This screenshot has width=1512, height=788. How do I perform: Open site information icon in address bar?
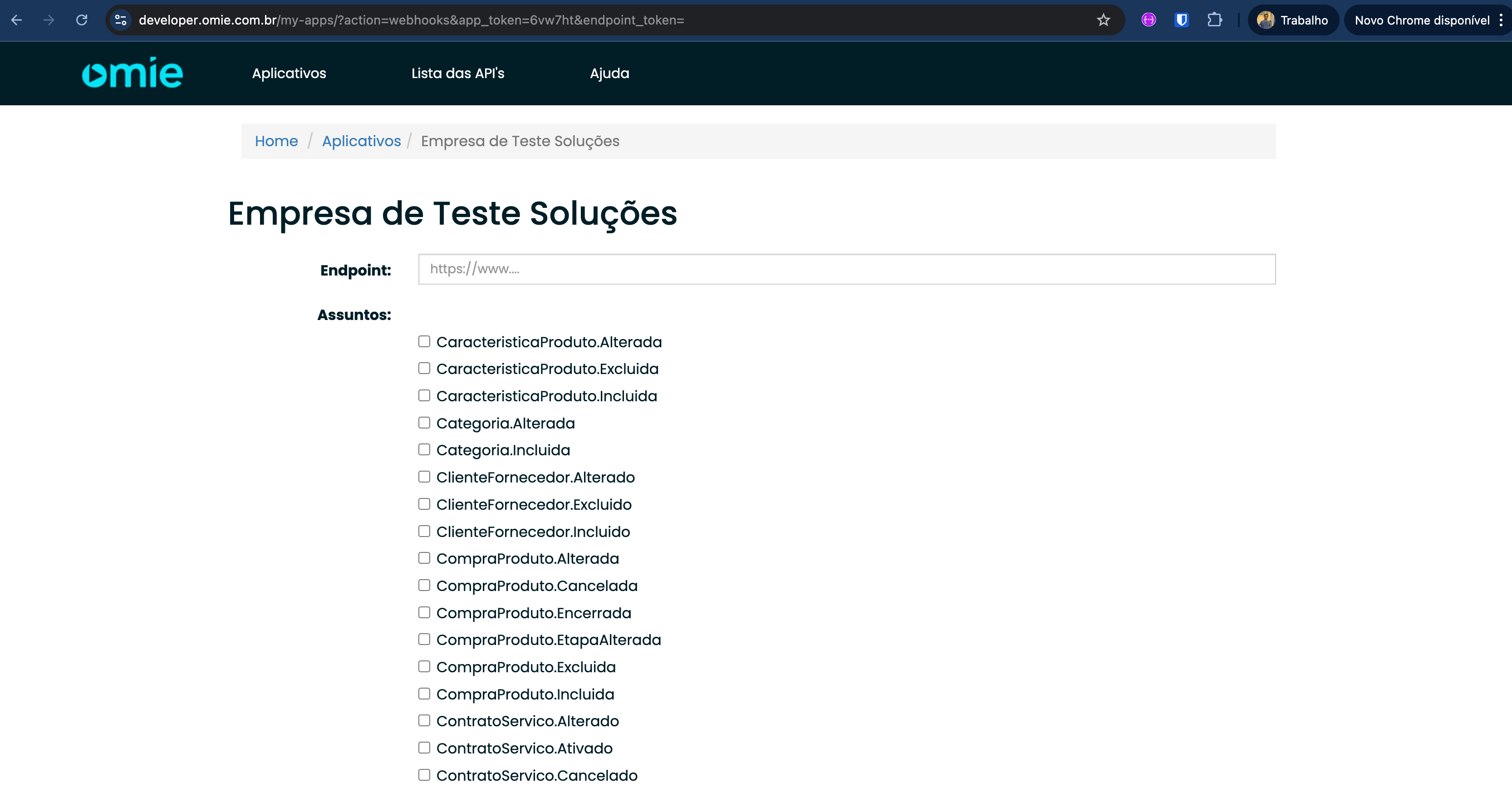tap(120, 20)
